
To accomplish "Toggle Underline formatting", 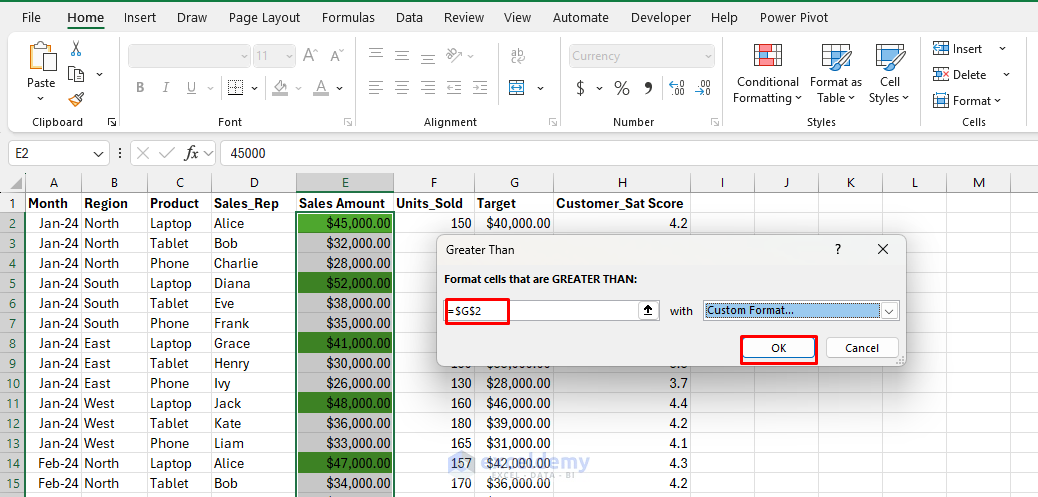I will (x=191, y=87).
